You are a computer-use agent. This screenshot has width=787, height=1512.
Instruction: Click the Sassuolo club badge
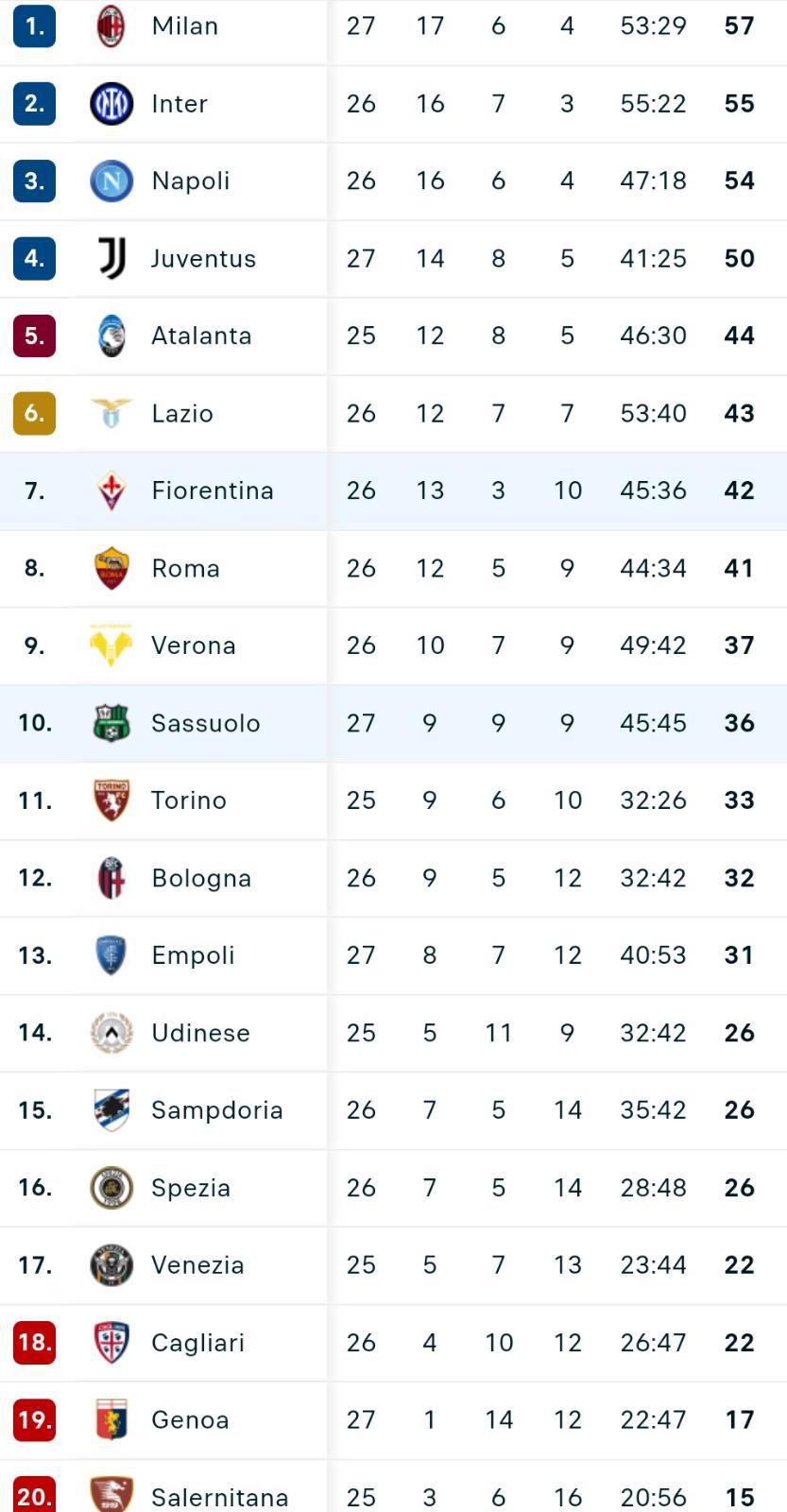click(x=111, y=723)
